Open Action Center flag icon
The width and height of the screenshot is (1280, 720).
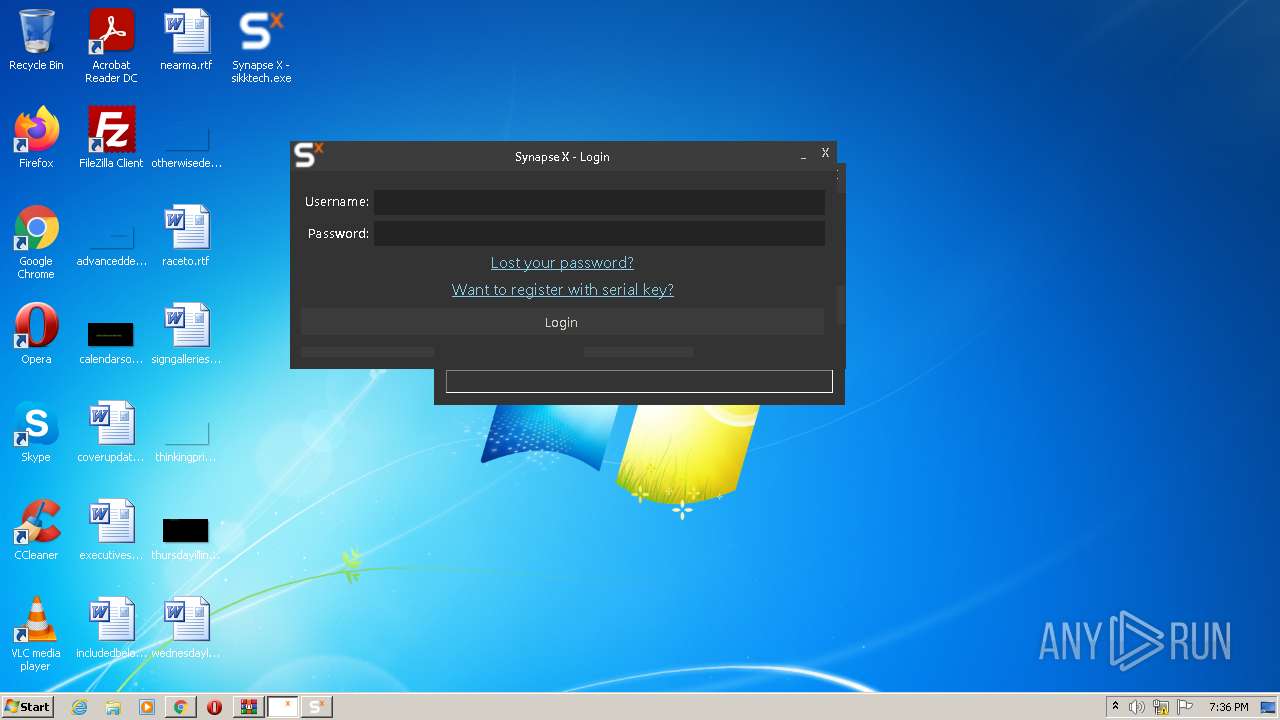[1185, 707]
